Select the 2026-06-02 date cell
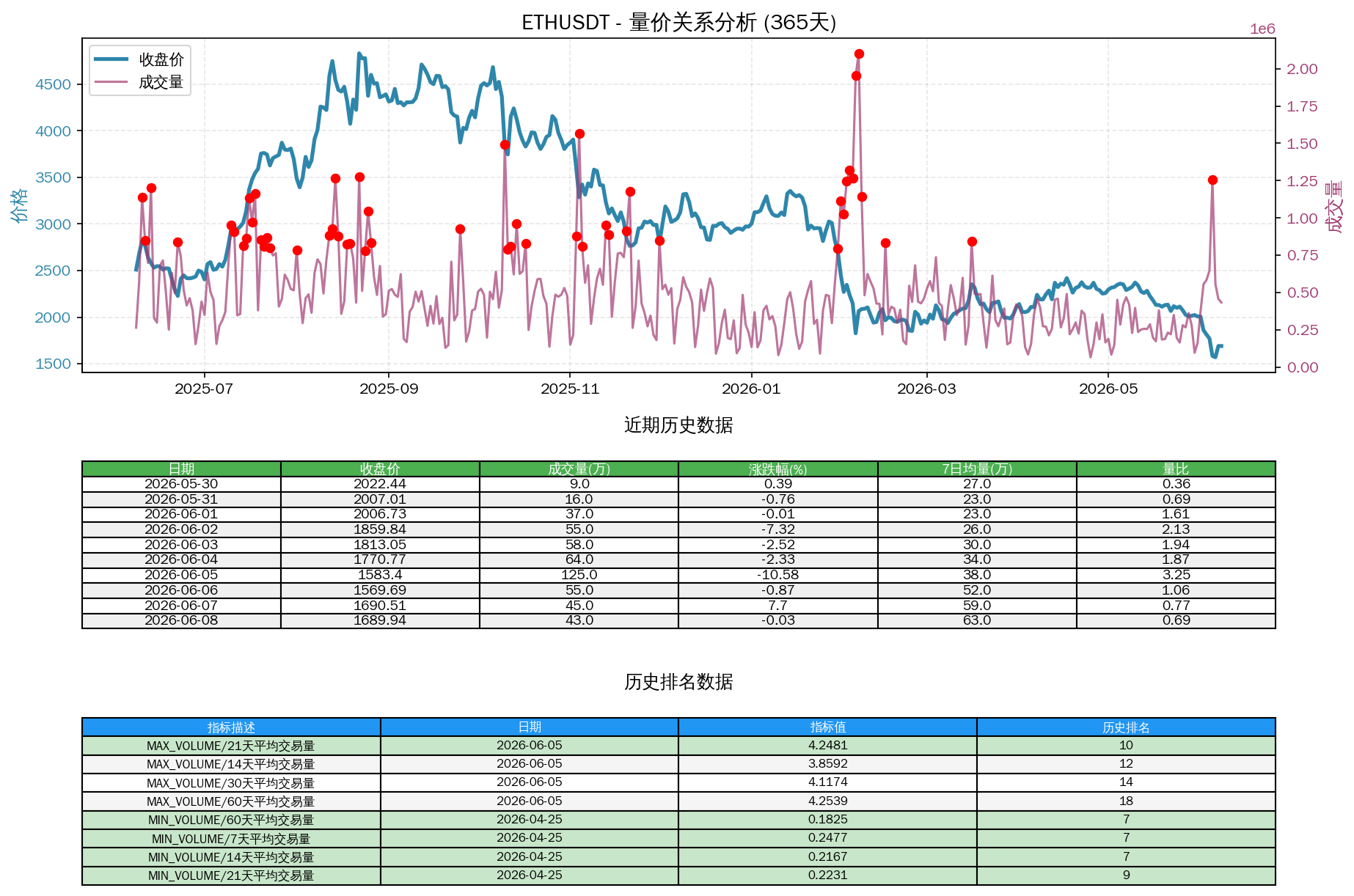The image size is (1354, 896). (181, 529)
